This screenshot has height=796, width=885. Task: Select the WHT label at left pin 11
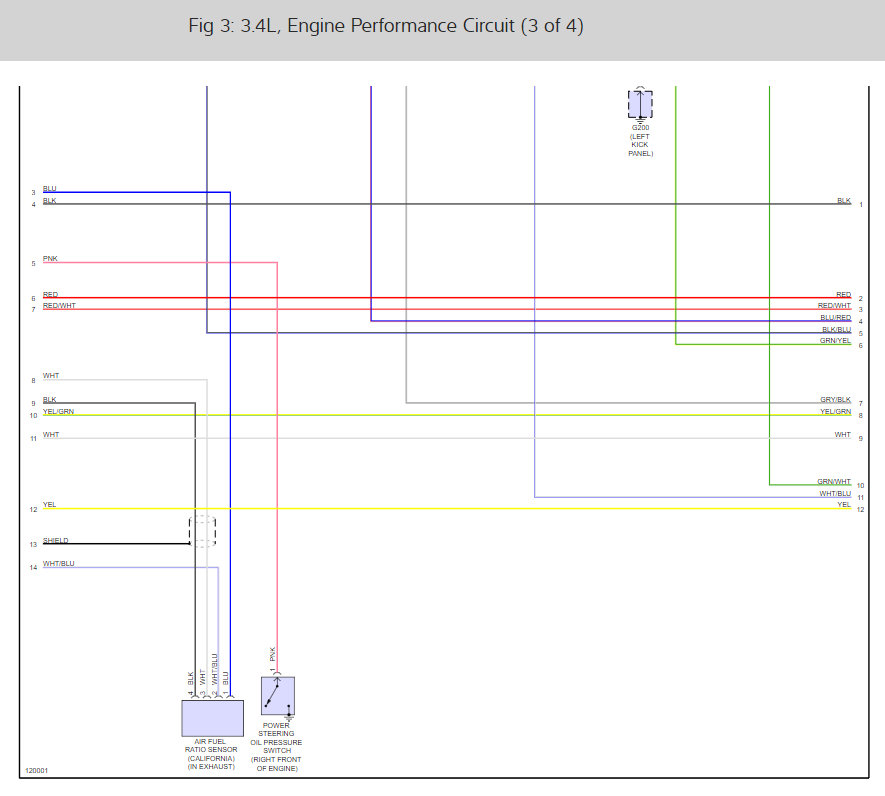click(51, 434)
